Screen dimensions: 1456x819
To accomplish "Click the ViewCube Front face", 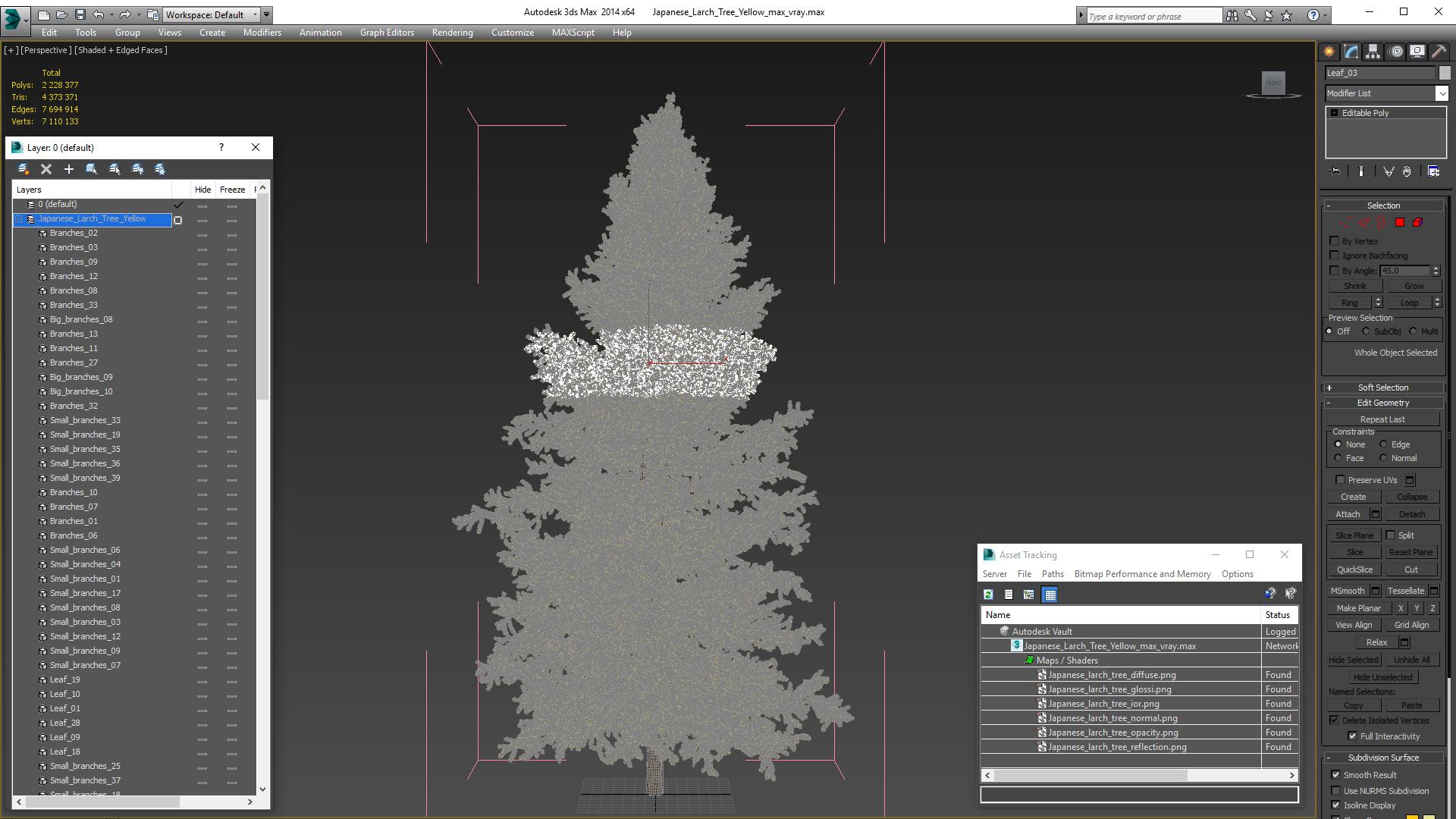I will tap(1273, 83).
